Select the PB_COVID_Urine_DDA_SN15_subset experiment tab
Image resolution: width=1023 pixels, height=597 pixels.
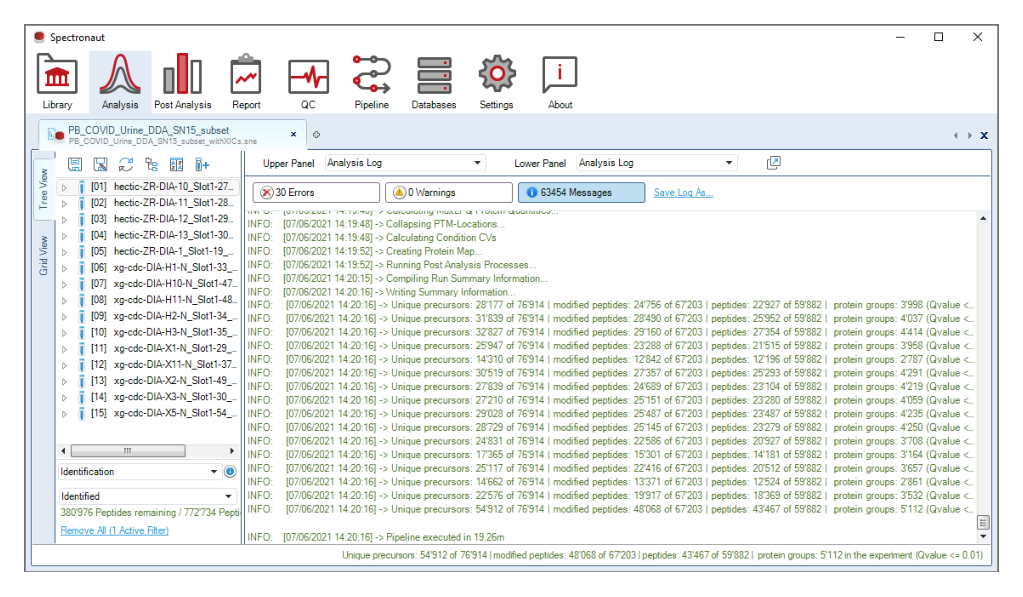click(x=170, y=134)
